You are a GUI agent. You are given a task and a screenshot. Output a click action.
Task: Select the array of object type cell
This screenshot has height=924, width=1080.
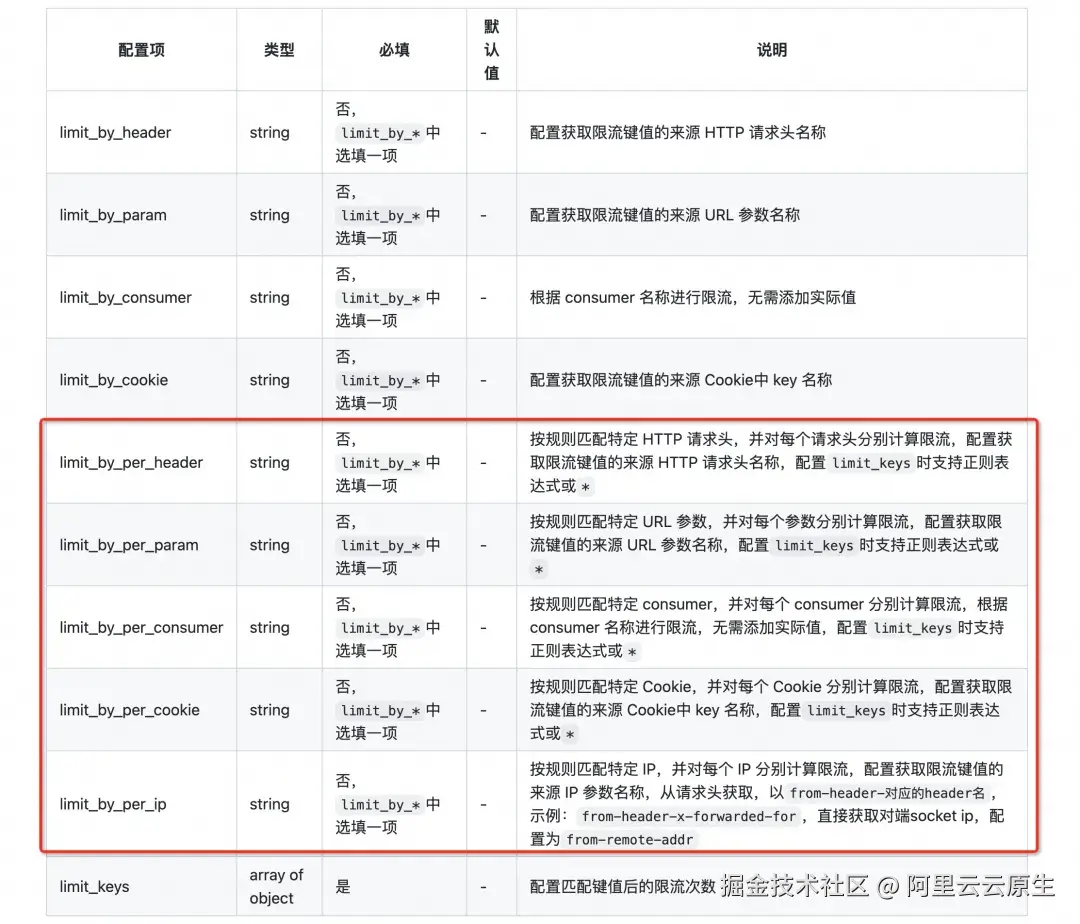coord(276,886)
